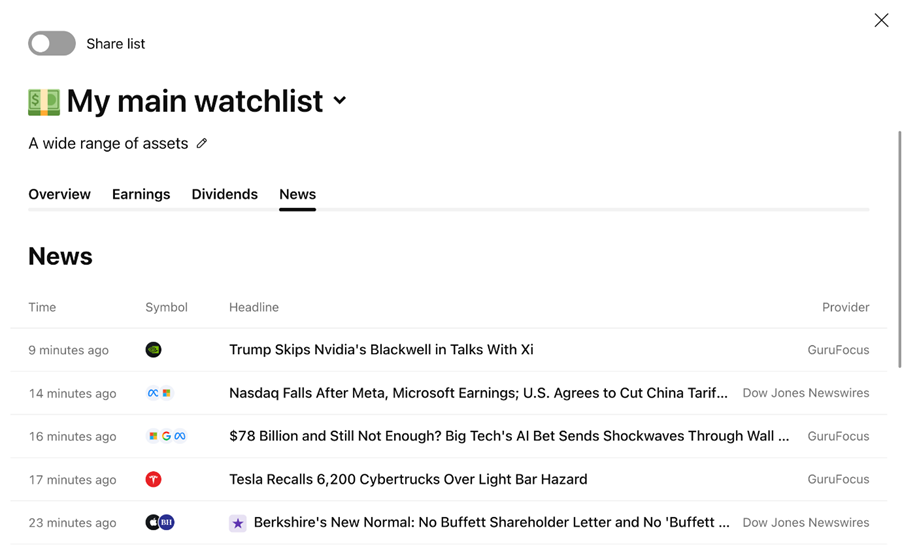Click Dow Jones Newswires in the Berkshire row
Viewport: 902px width, 551px height.
[x=806, y=522]
